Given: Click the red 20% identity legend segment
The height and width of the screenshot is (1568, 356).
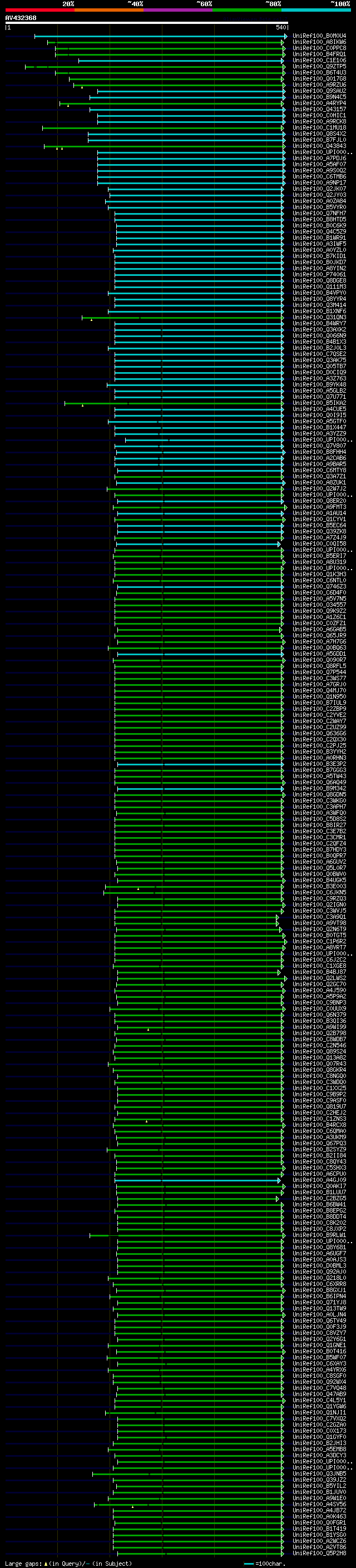Looking at the screenshot, I should 39,10.
